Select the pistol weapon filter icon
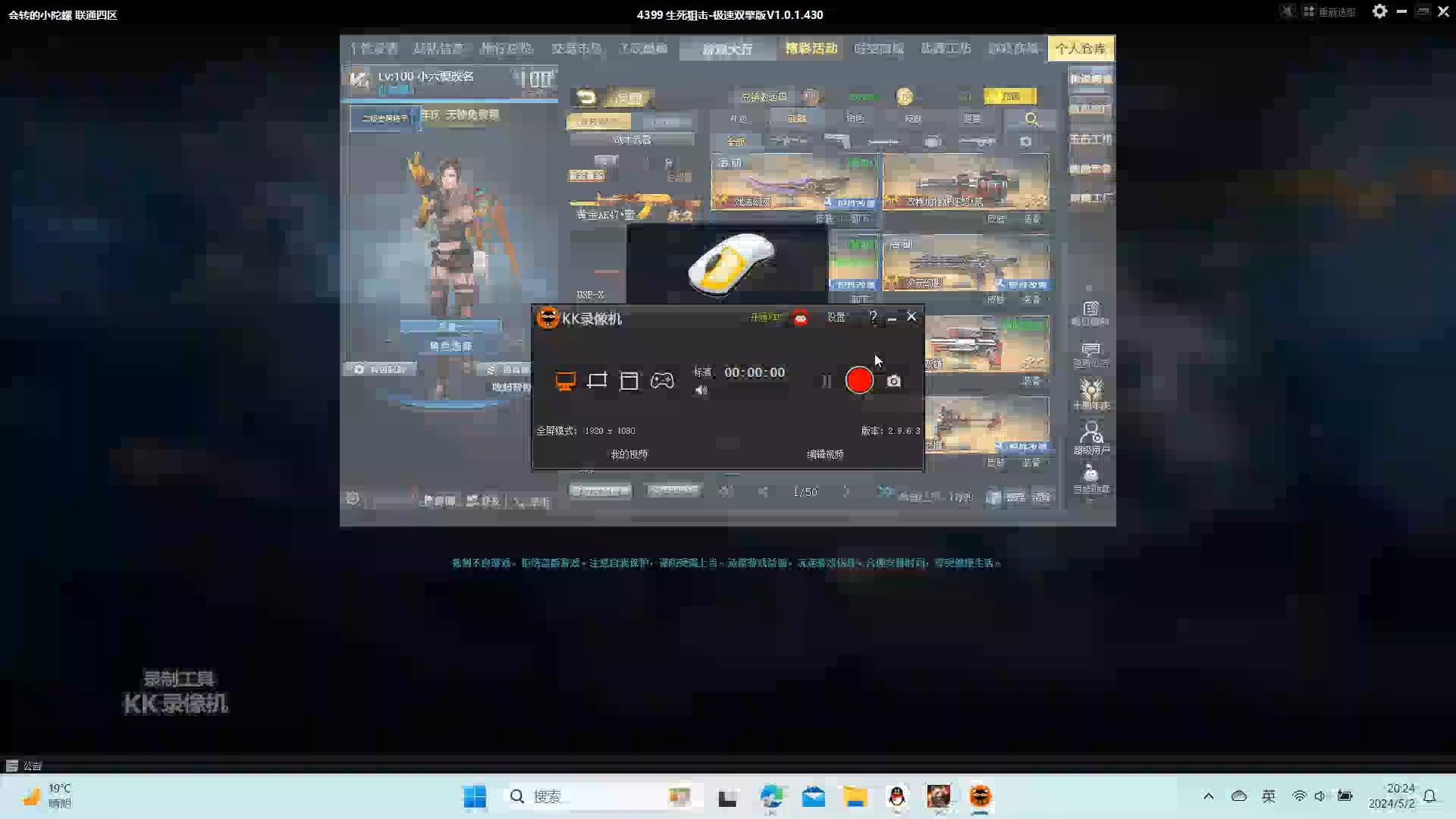This screenshot has height=819, width=1456. (837, 141)
